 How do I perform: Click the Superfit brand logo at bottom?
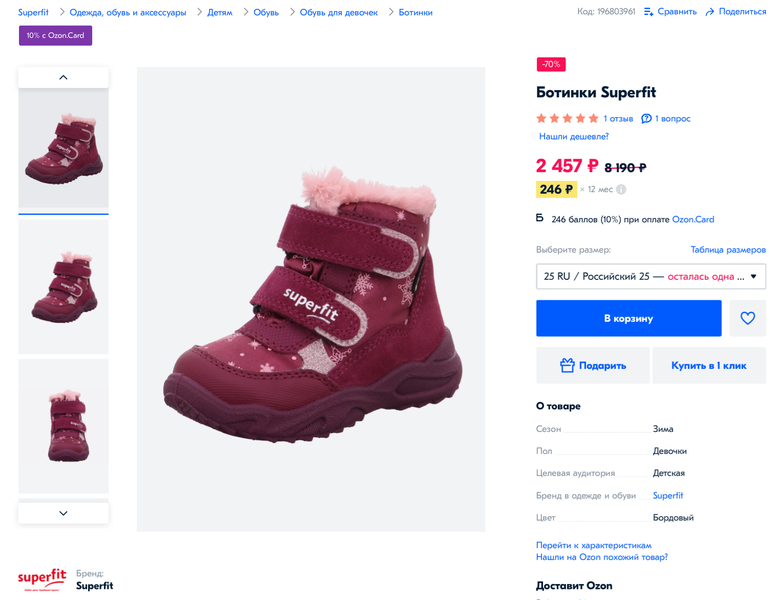pyautogui.click(x=42, y=579)
